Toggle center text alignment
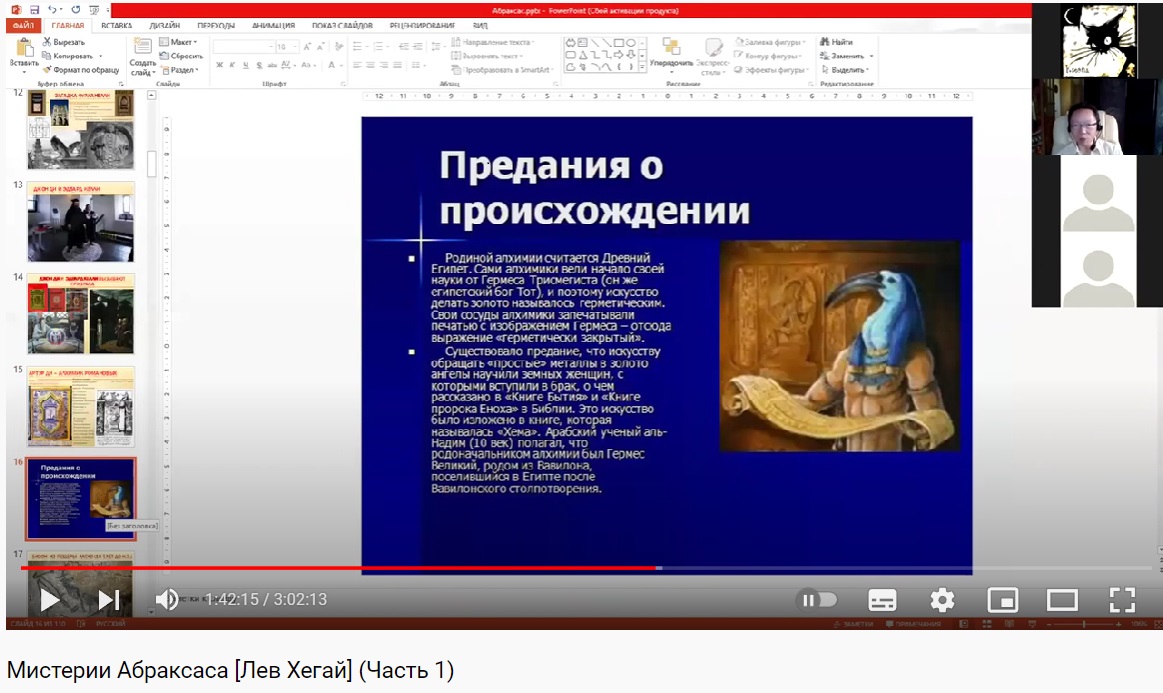This screenshot has width=1163, height=693. [370, 65]
